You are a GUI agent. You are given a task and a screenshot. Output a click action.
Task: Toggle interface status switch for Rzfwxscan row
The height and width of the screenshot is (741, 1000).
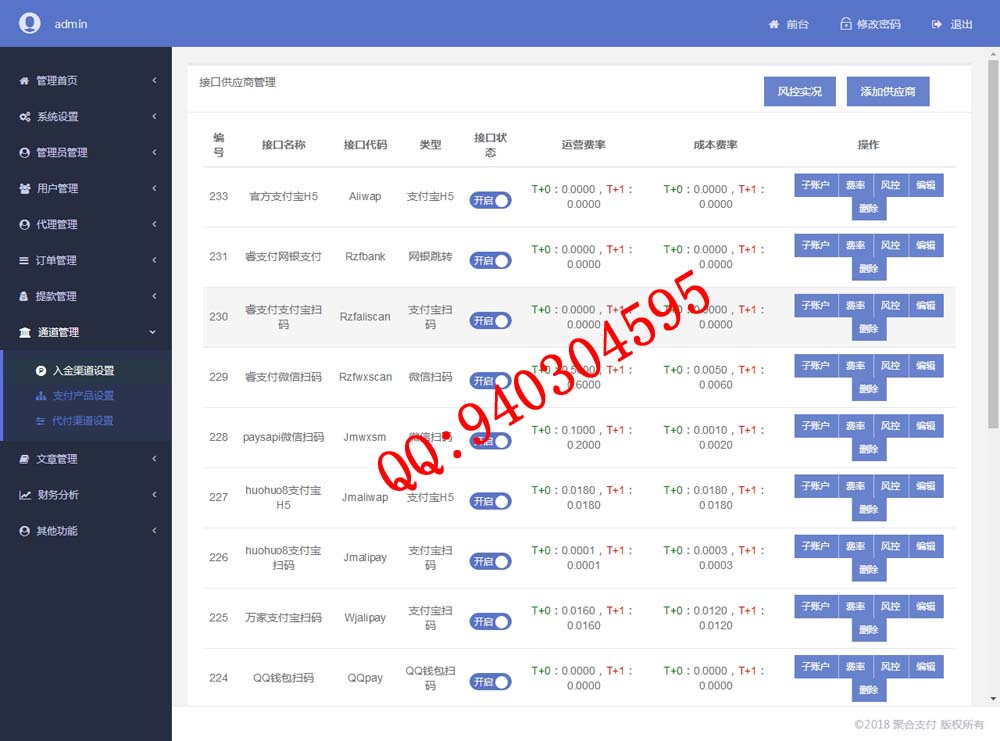(x=490, y=381)
